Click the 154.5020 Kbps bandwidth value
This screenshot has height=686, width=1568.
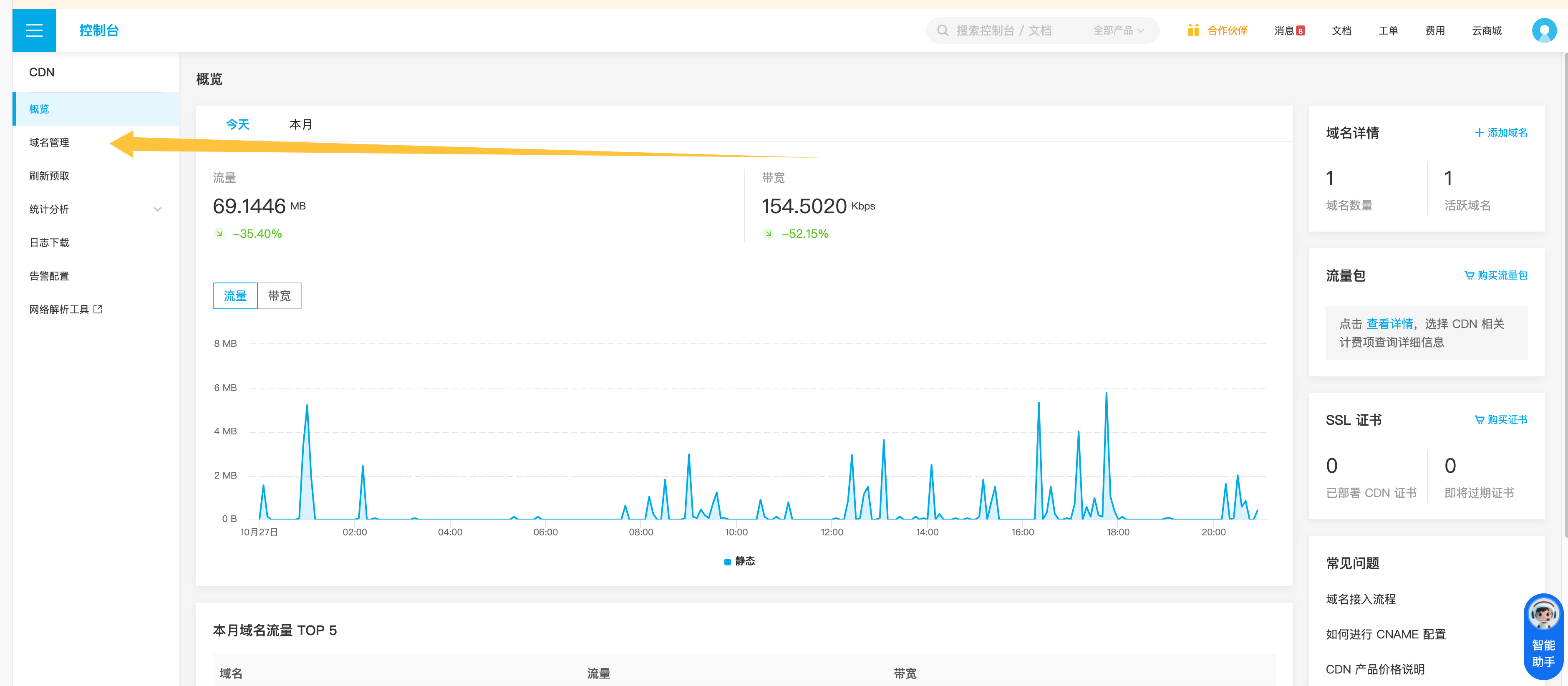[x=818, y=207]
